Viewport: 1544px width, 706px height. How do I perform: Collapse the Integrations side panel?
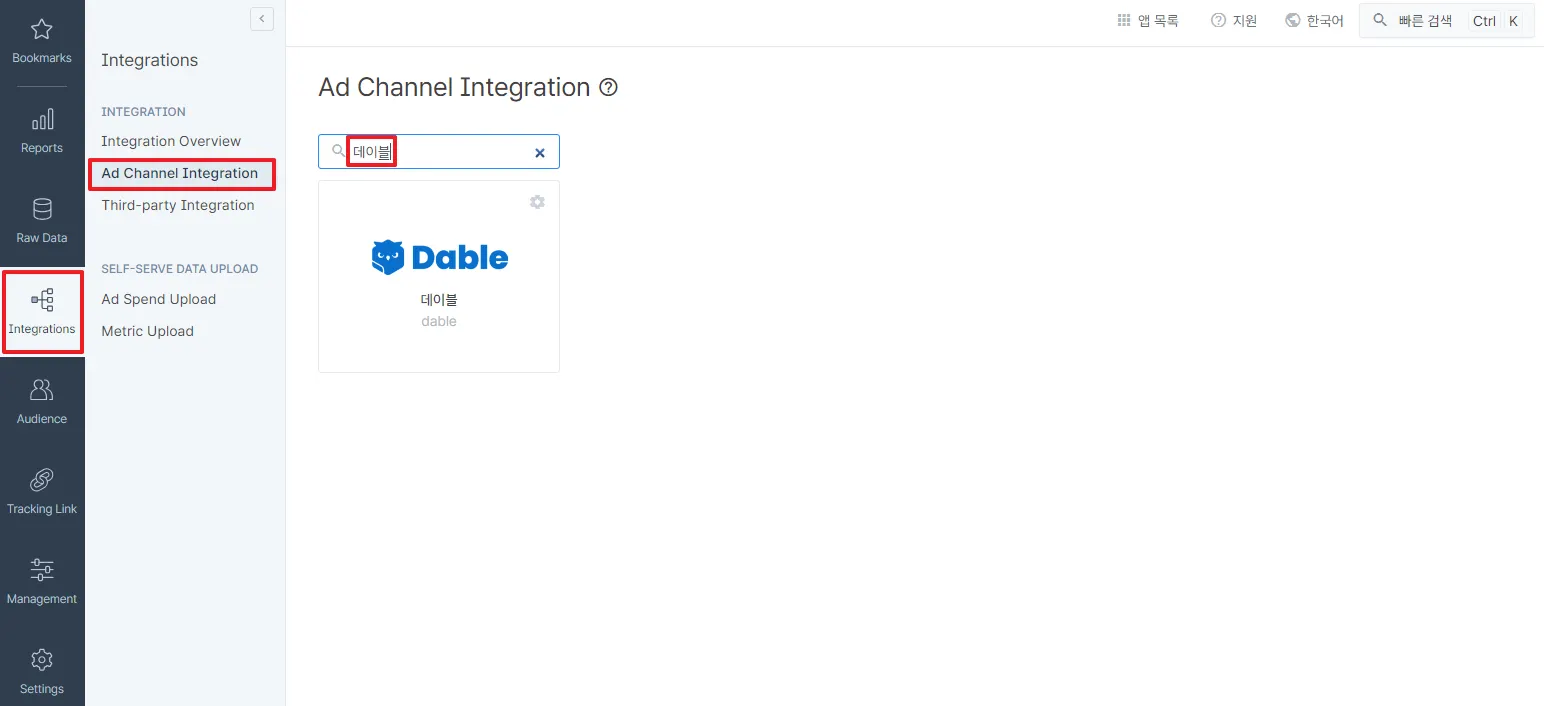tap(262, 19)
